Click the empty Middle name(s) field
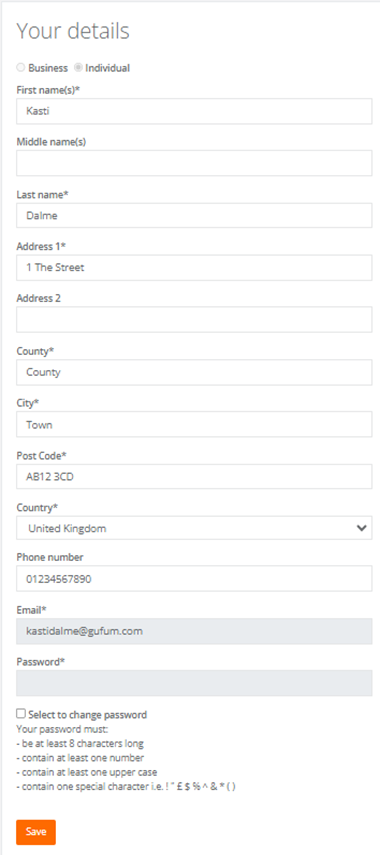This screenshot has height=855, width=380. (194, 163)
